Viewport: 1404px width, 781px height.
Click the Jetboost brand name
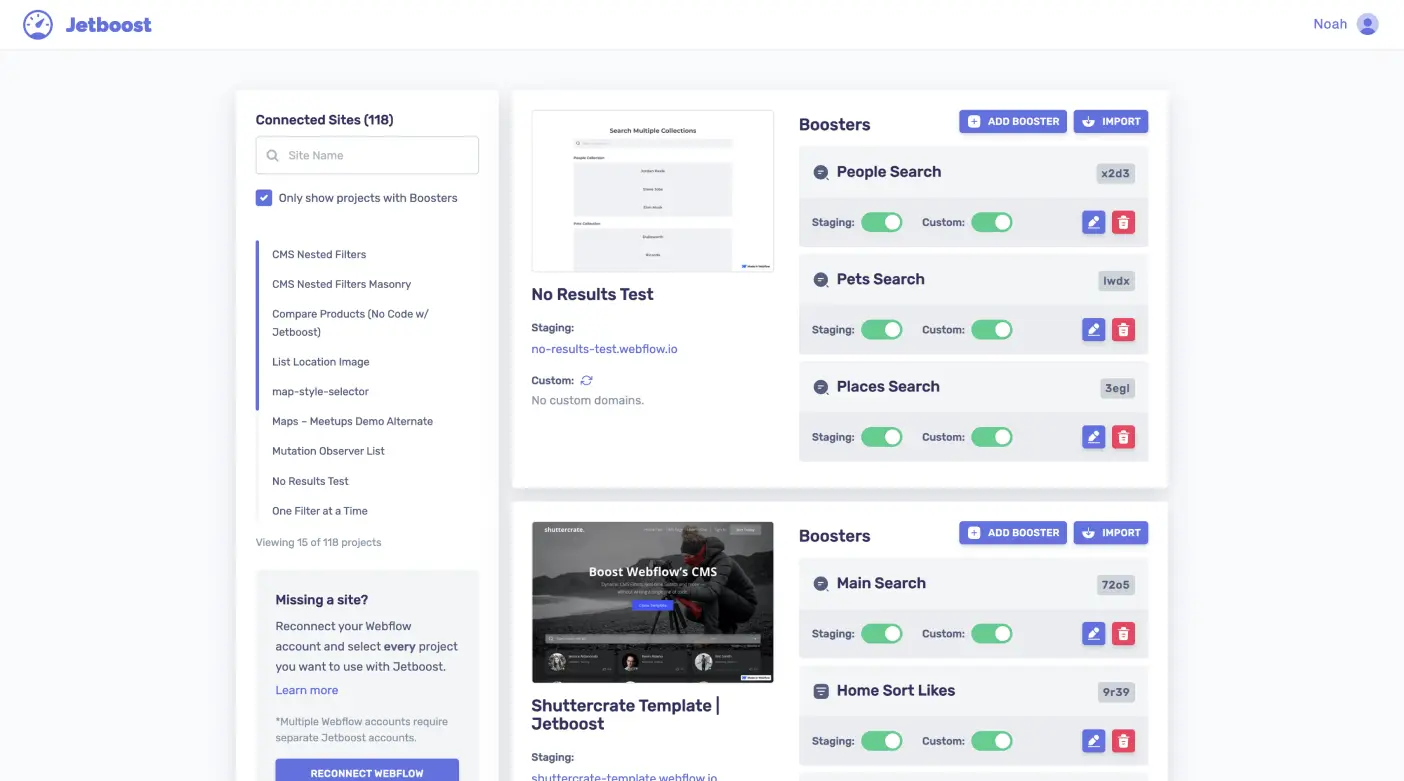[109, 25]
